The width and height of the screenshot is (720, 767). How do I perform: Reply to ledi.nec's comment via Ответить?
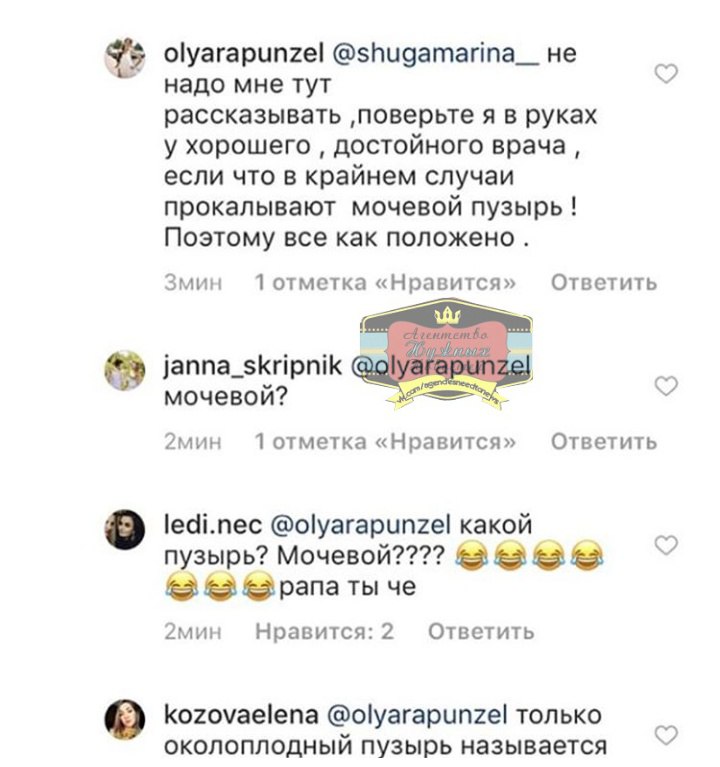pyautogui.click(x=481, y=631)
